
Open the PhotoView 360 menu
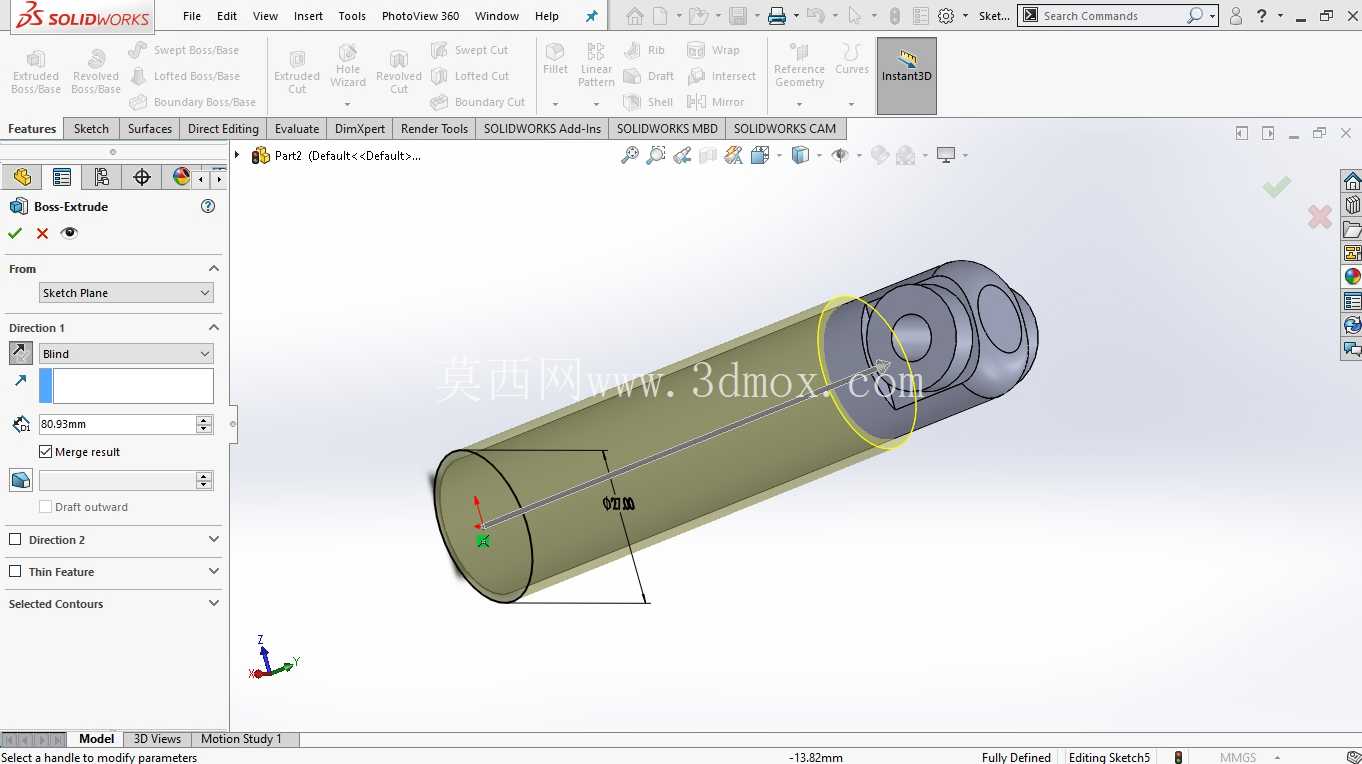pyautogui.click(x=421, y=16)
